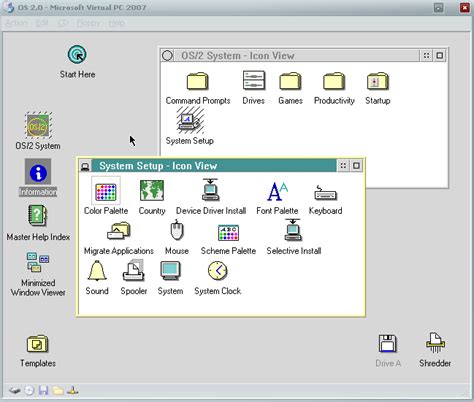Select the Keyboard icon

325,193
